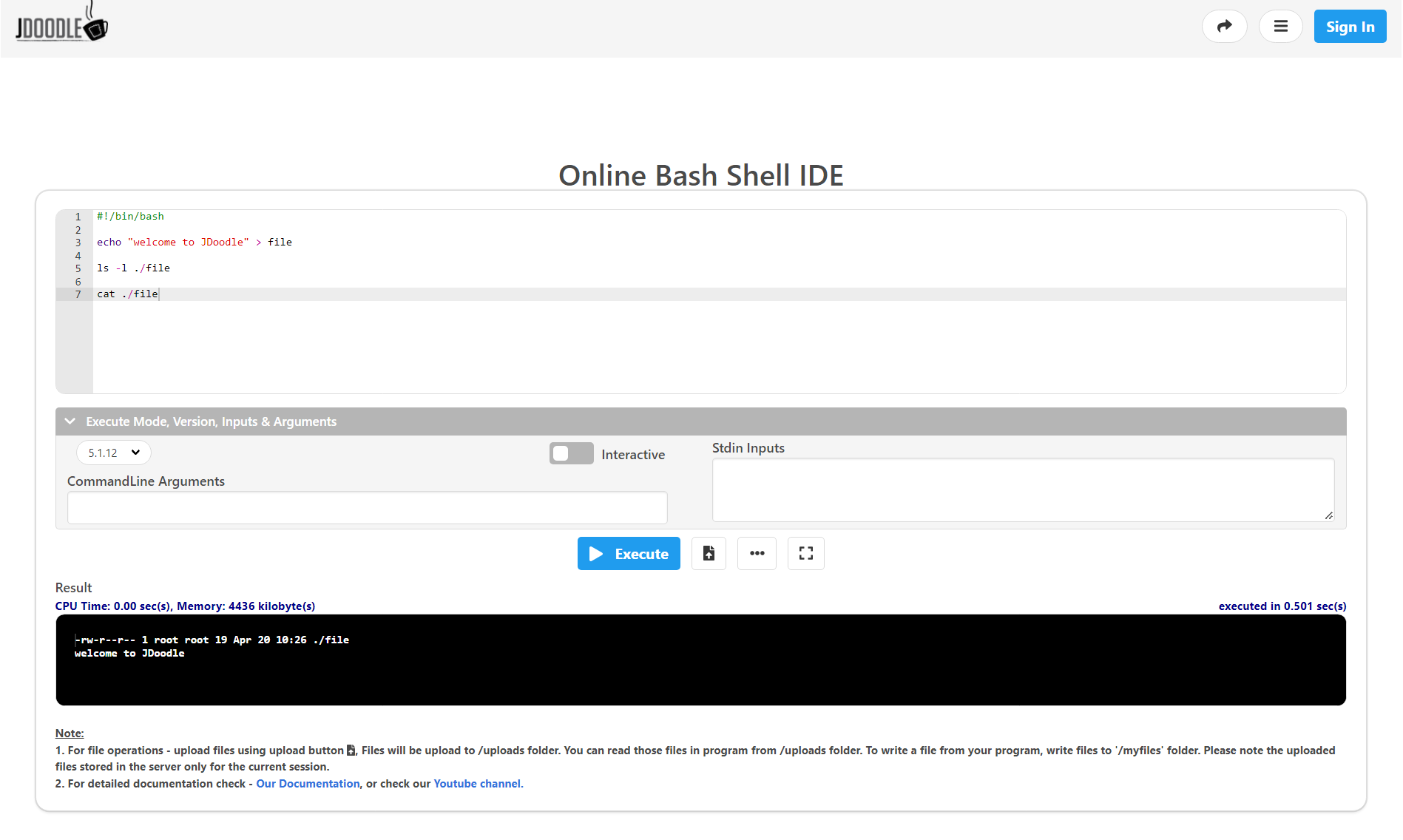The width and height of the screenshot is (1403, 840).
Task: Click code line 'ls -l ./file'
Action: [133, 268]
